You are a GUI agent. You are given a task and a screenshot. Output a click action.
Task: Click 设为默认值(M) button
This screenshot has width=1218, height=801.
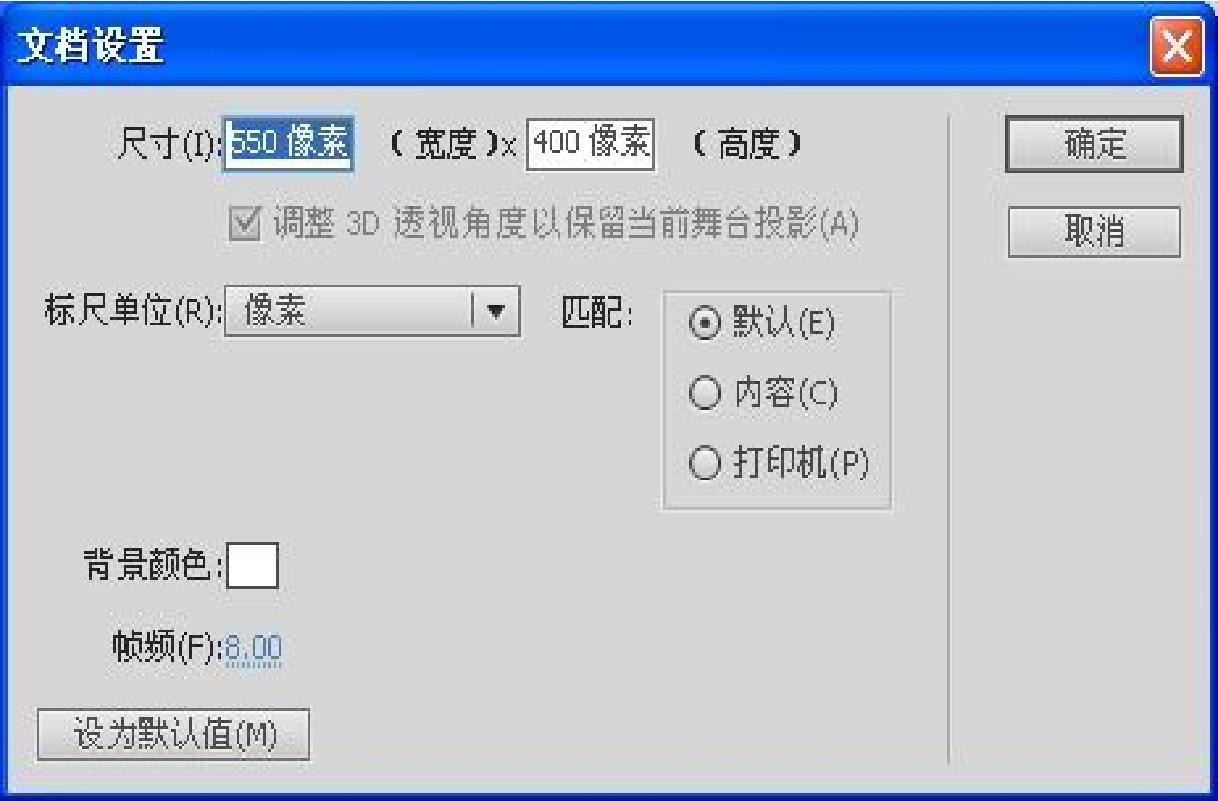(173, 736)
